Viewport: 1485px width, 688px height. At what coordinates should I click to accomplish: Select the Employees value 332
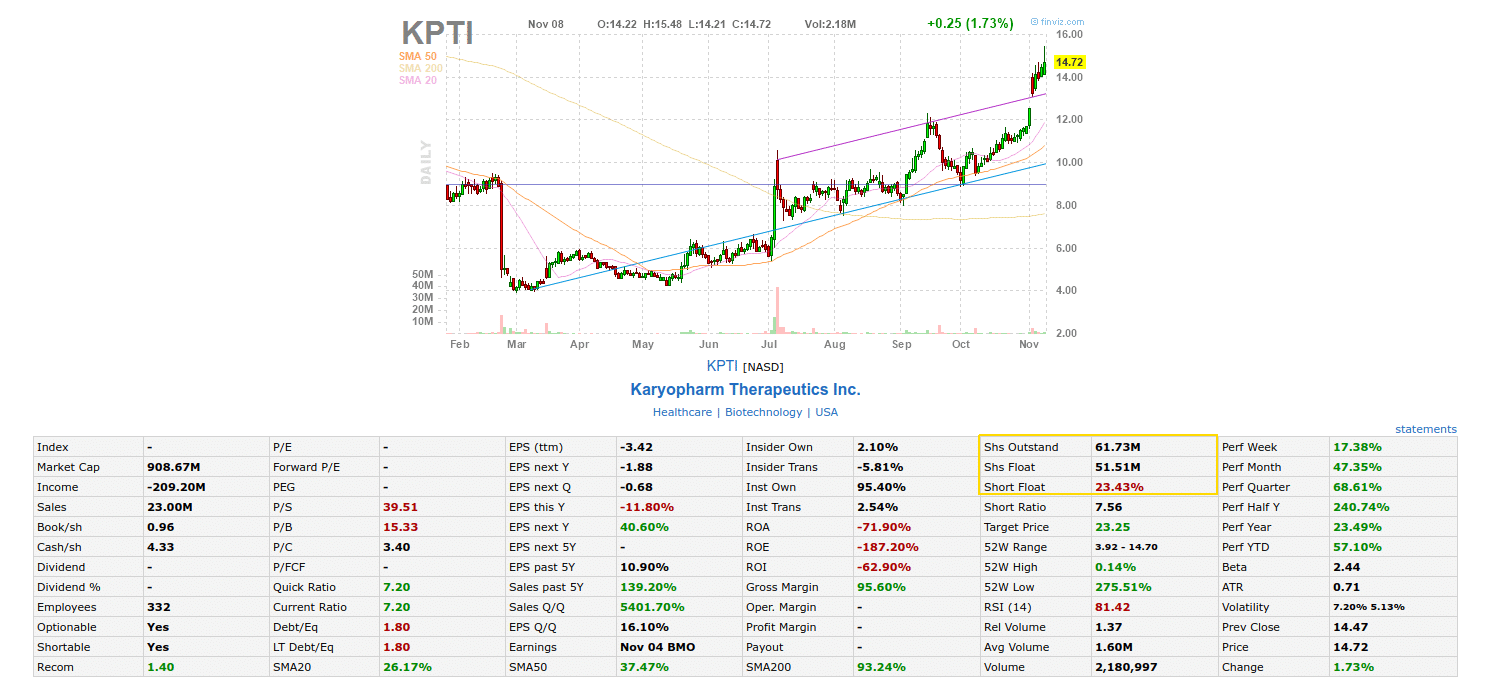click(x=159, y=607)
